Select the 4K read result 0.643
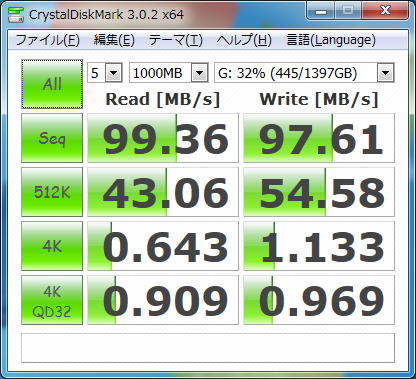The image size is (416, 379). point(163,246)
